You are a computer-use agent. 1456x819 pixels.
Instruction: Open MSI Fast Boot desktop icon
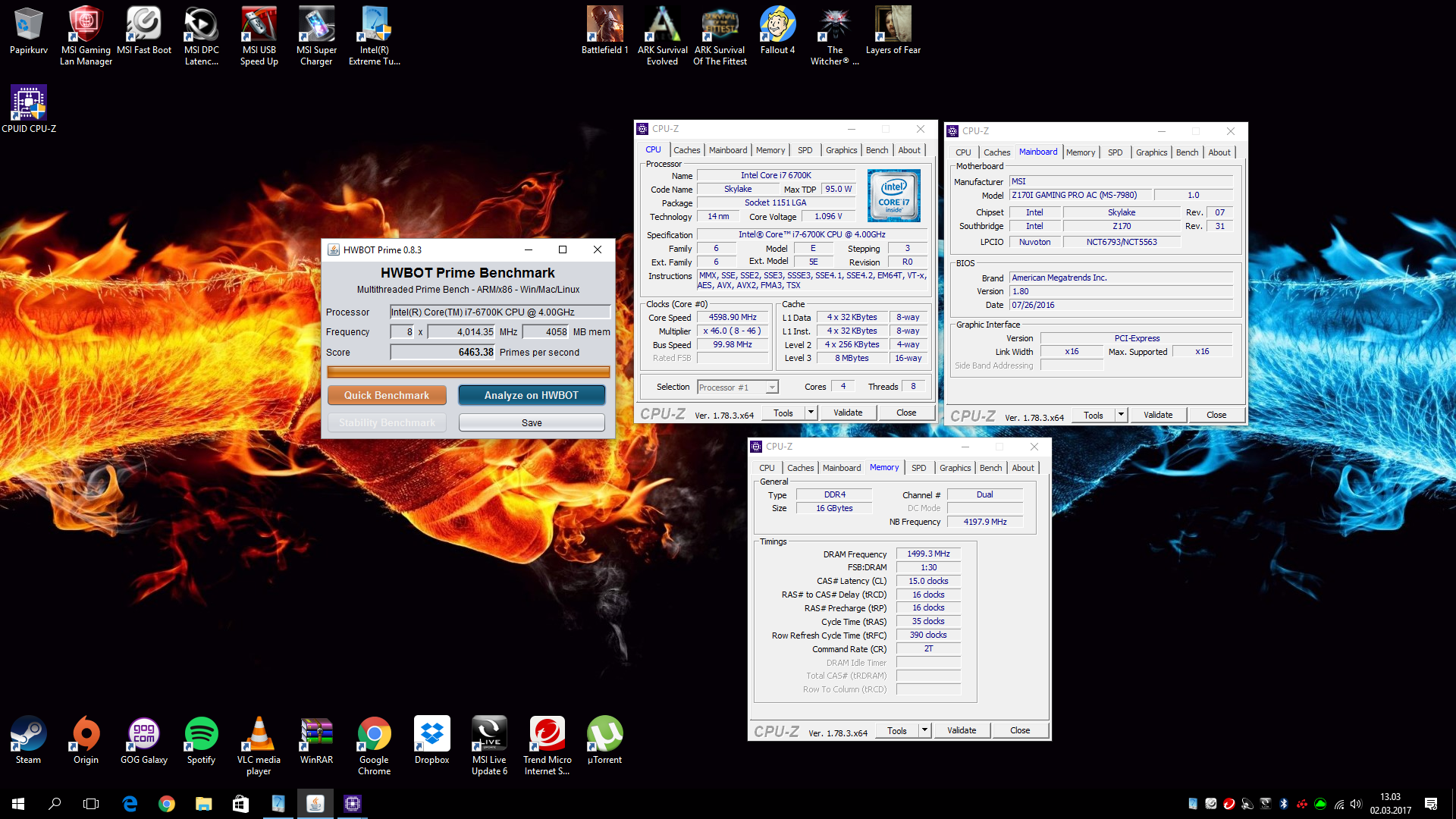144,30
